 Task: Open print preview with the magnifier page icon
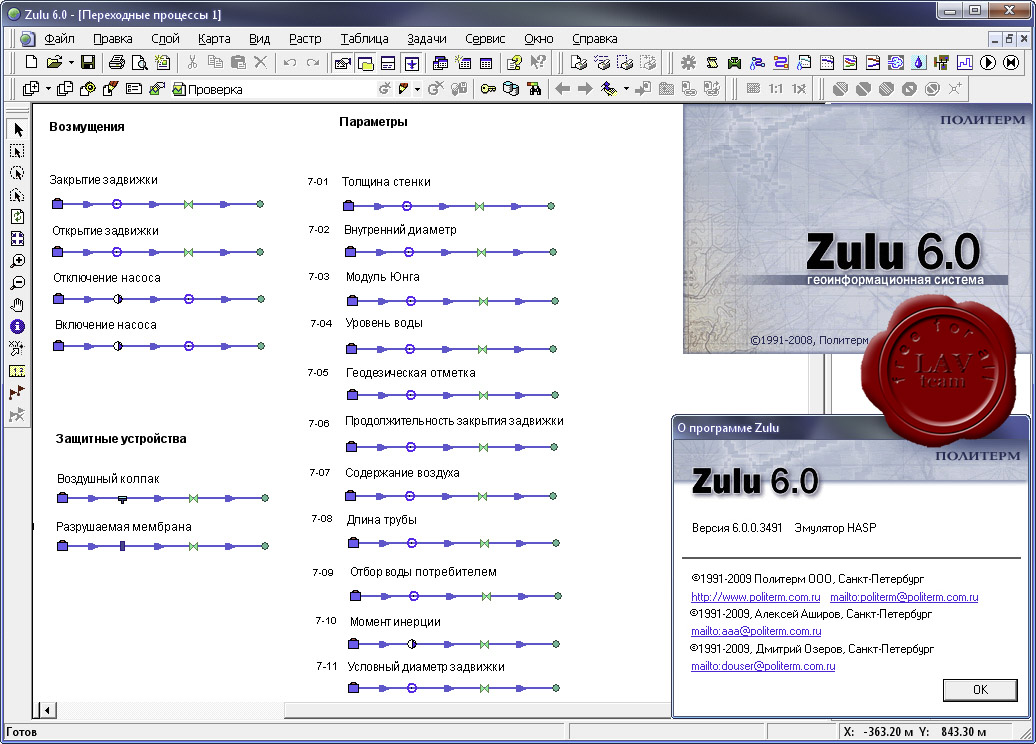(139, 63)
